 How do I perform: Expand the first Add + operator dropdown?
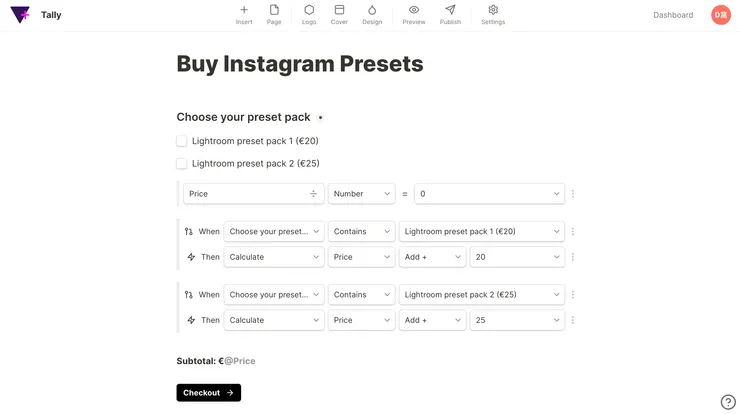click(431, 257)
